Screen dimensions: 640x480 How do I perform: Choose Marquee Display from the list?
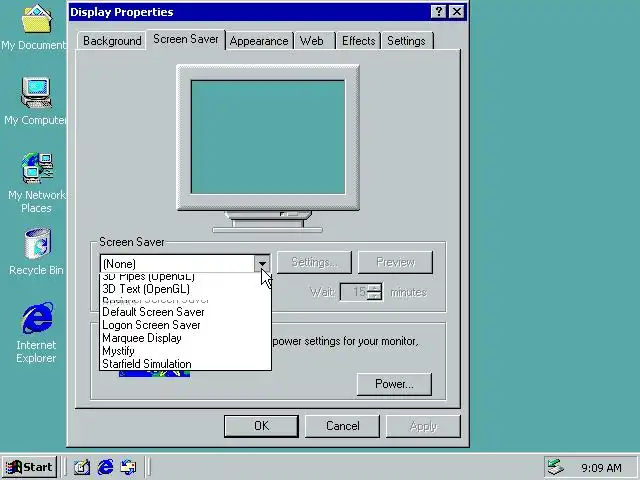(x=185, y=338)
